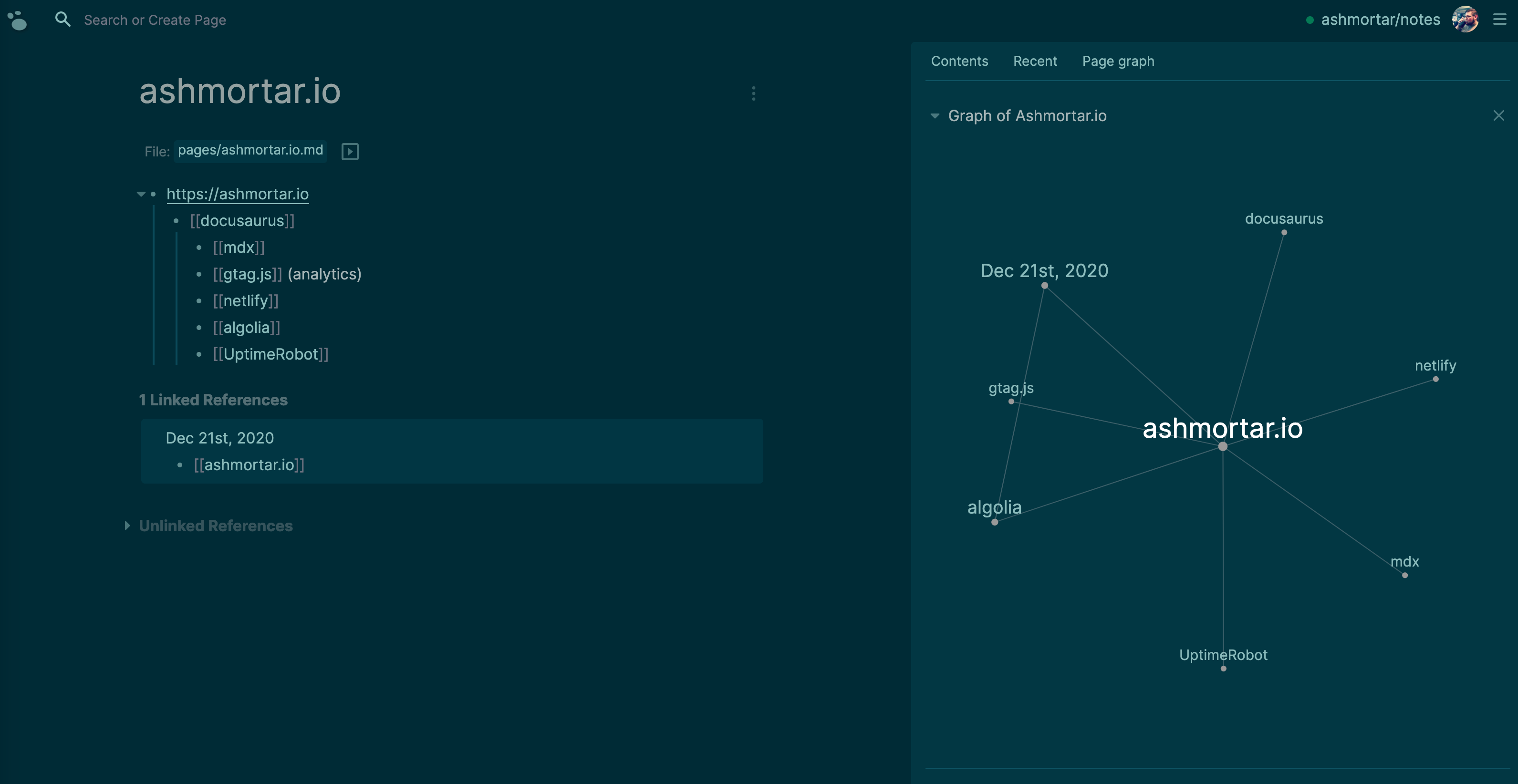Click the Logseq logo icon
This screenshot has width=1518, height=784.
pyautogui.click(x=18, y=20)
